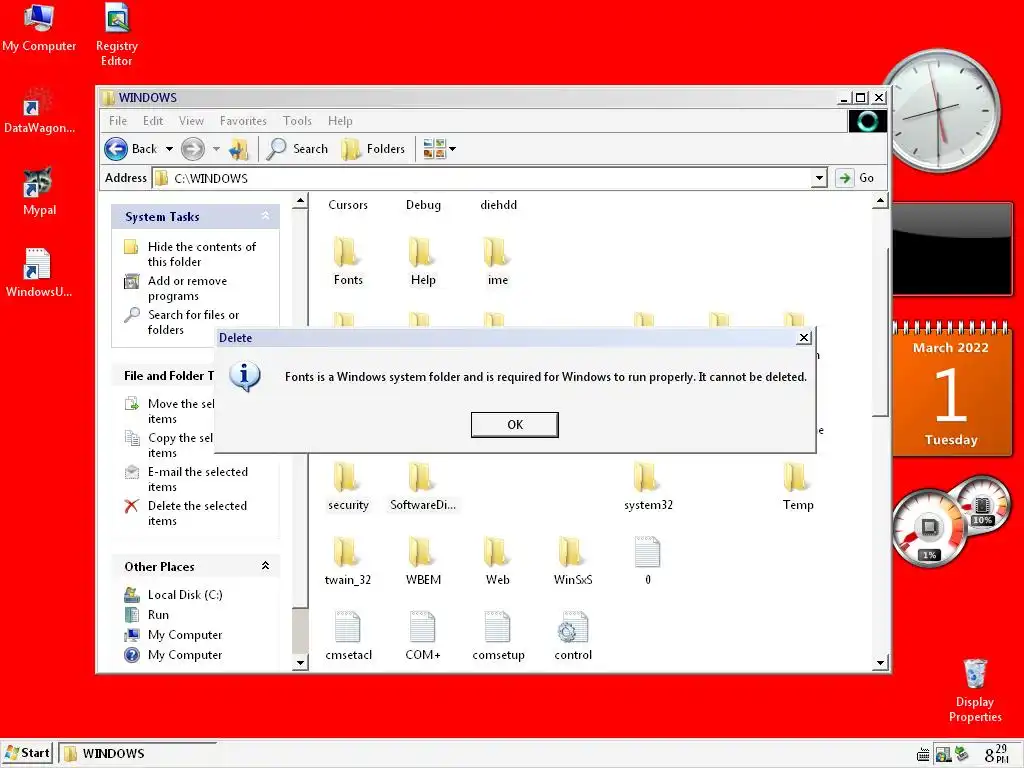This screenshot has width=1024, height=768.
Task: Select the WindowsU... desktop shortcut
Action: 39,273
